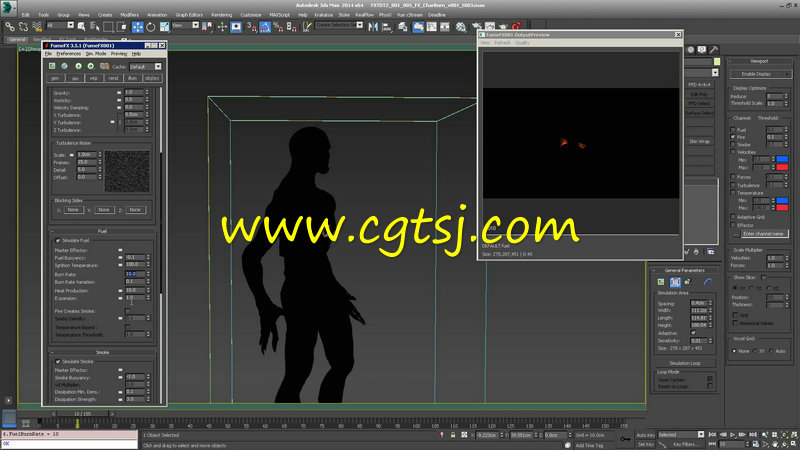Open the Utilities hammer panel tab
Viewport: 800px width, 450px height.
tap(714, 49)
